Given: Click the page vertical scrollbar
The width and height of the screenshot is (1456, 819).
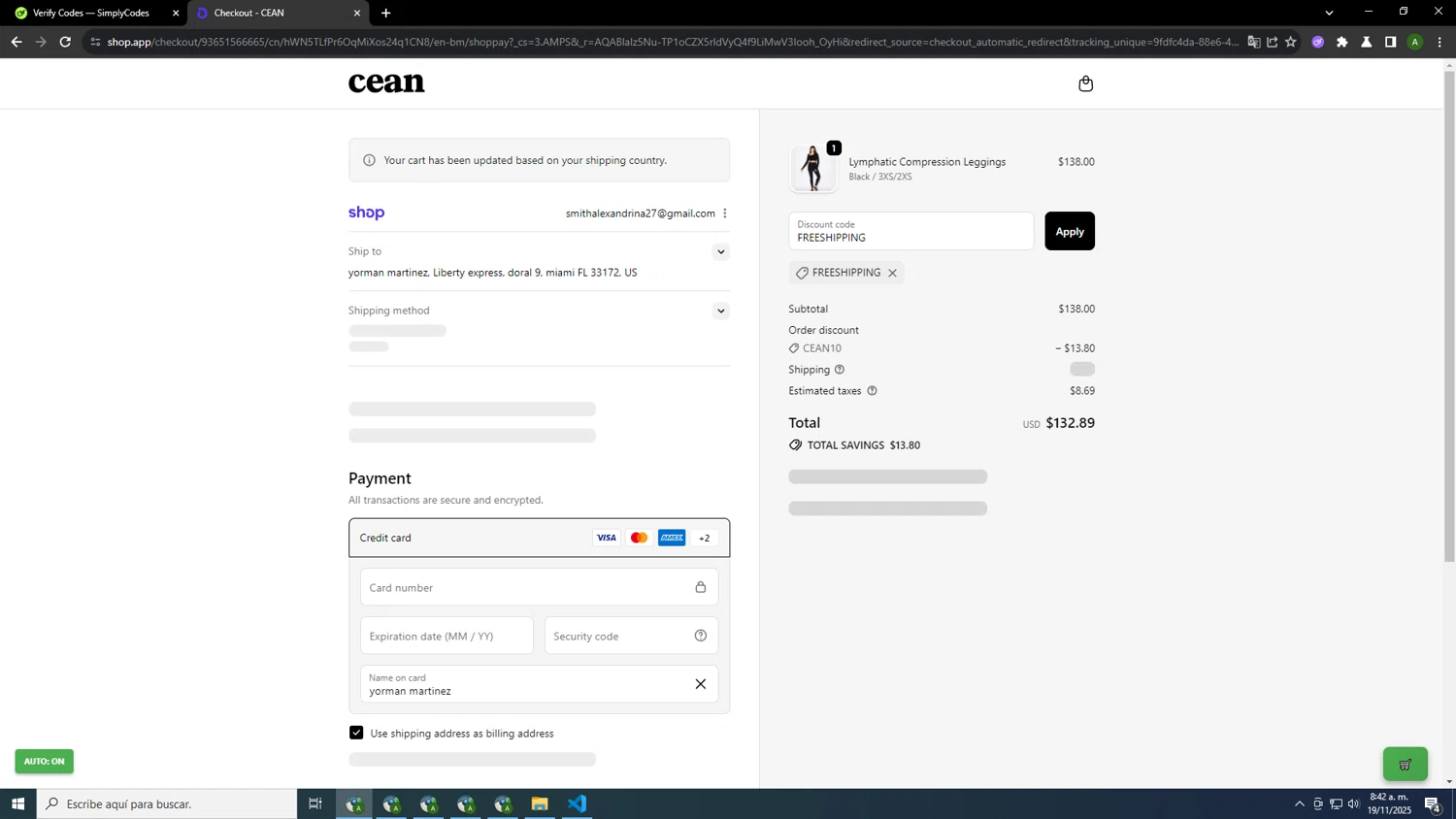Looking at the screenshot, I should pos(1449,317).
